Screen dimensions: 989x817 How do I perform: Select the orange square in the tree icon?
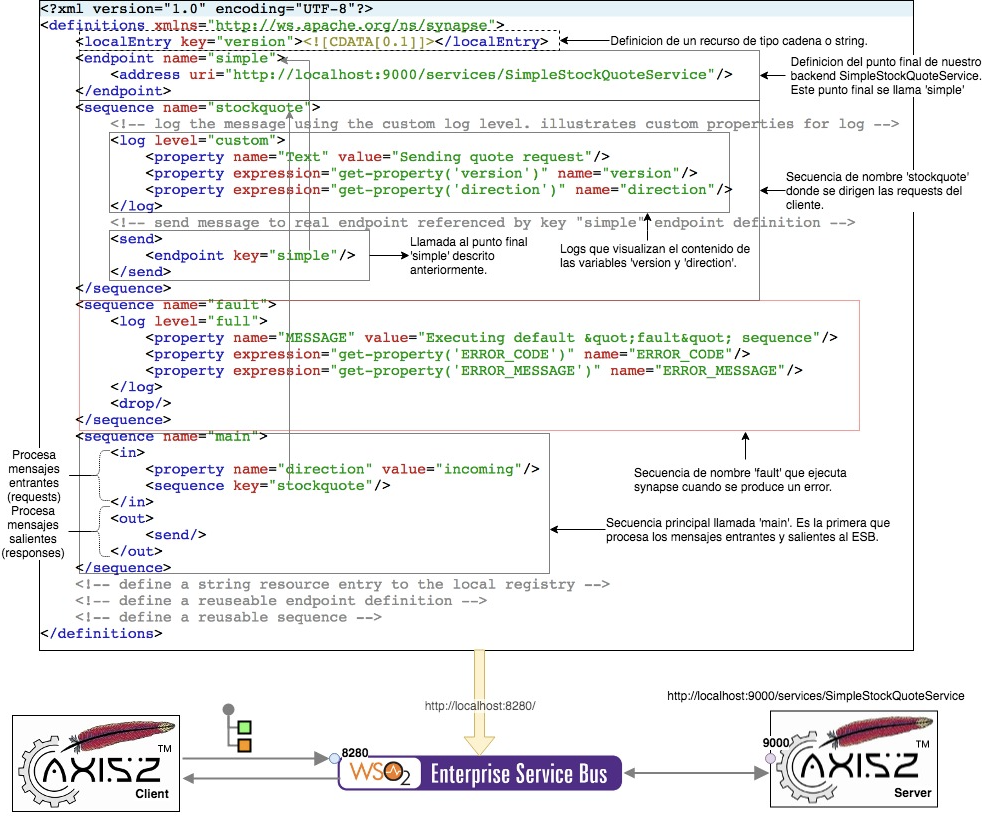244,745
